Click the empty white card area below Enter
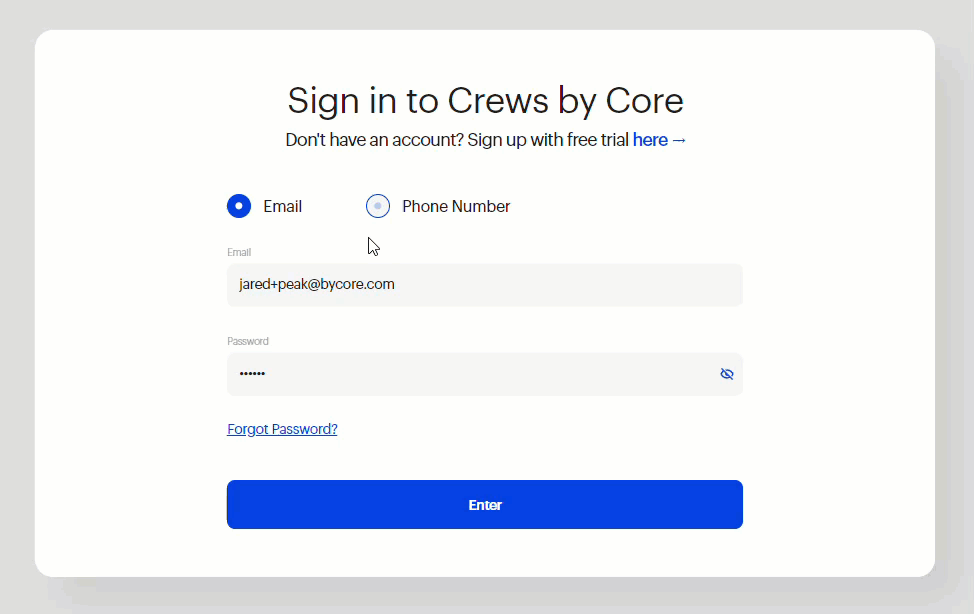The height and width of the screenshot is (614, 974). coord(485,553)
